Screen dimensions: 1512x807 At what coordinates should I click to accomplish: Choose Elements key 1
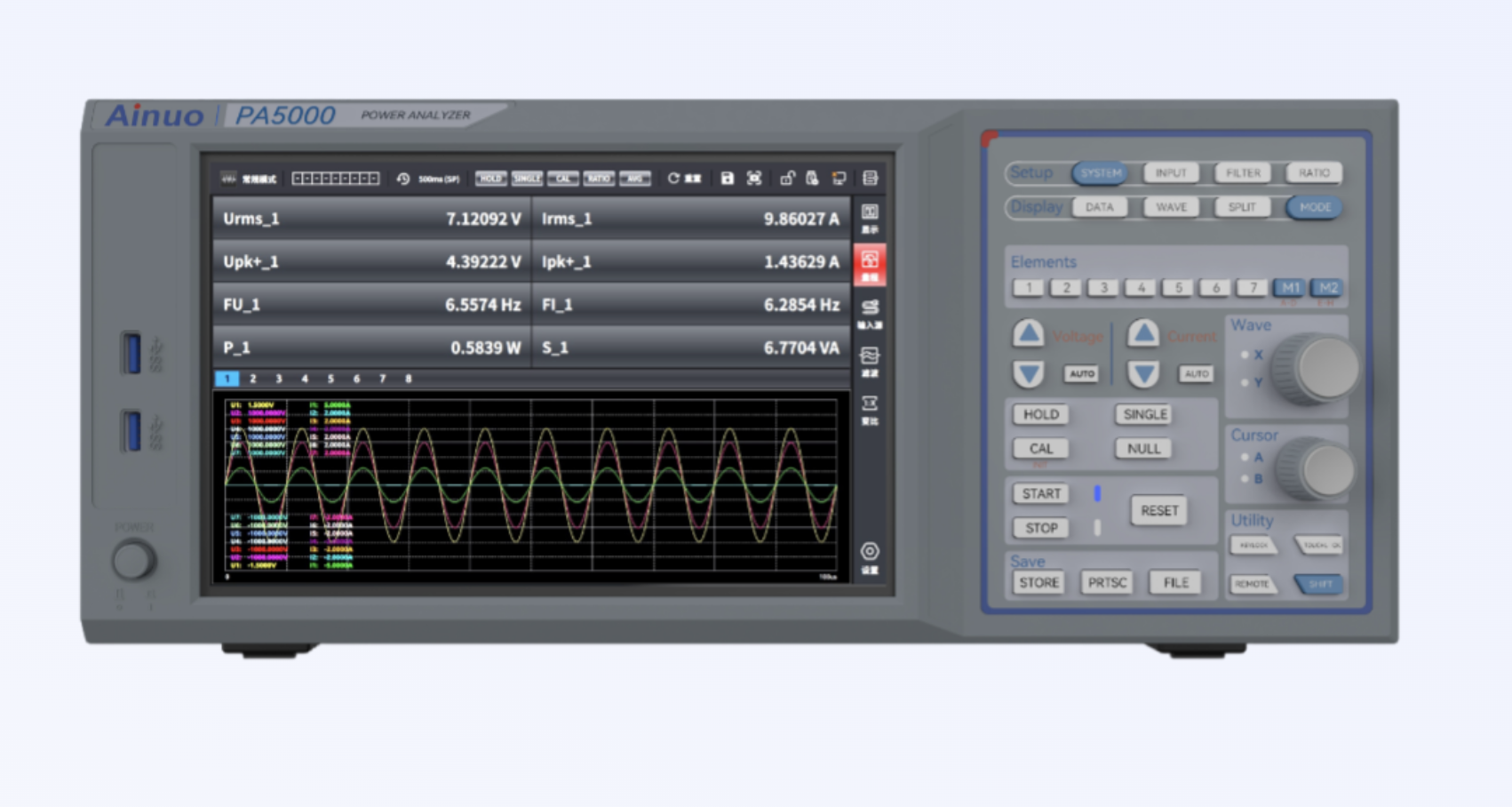click(1029, 287)
